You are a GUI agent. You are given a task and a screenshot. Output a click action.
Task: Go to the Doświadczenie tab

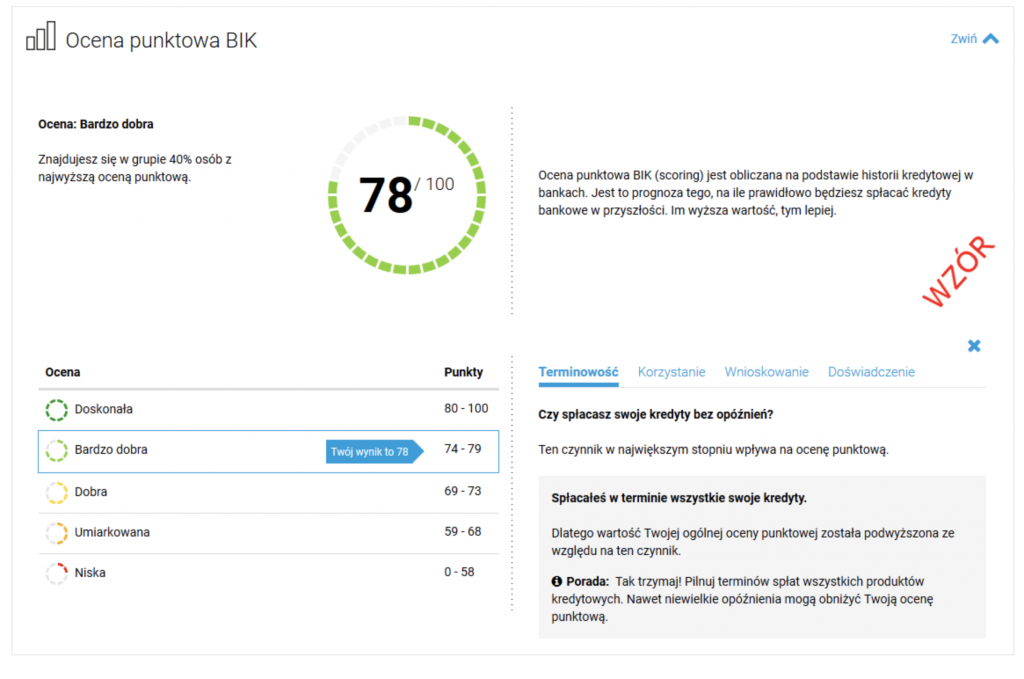(x=871, y=372)
